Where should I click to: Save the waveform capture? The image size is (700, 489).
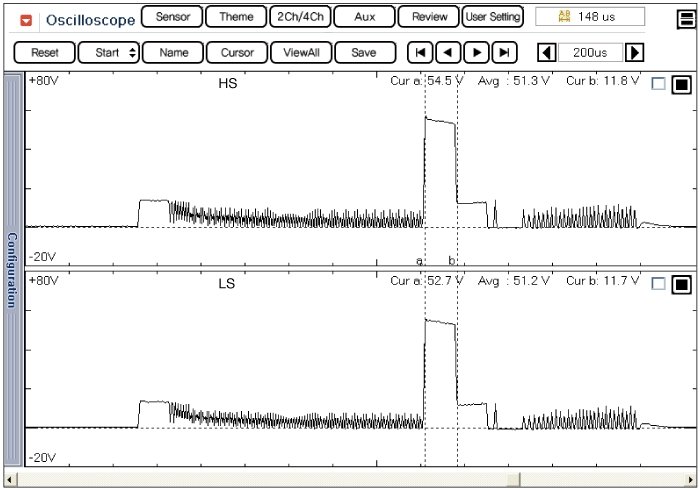point(365,53)
